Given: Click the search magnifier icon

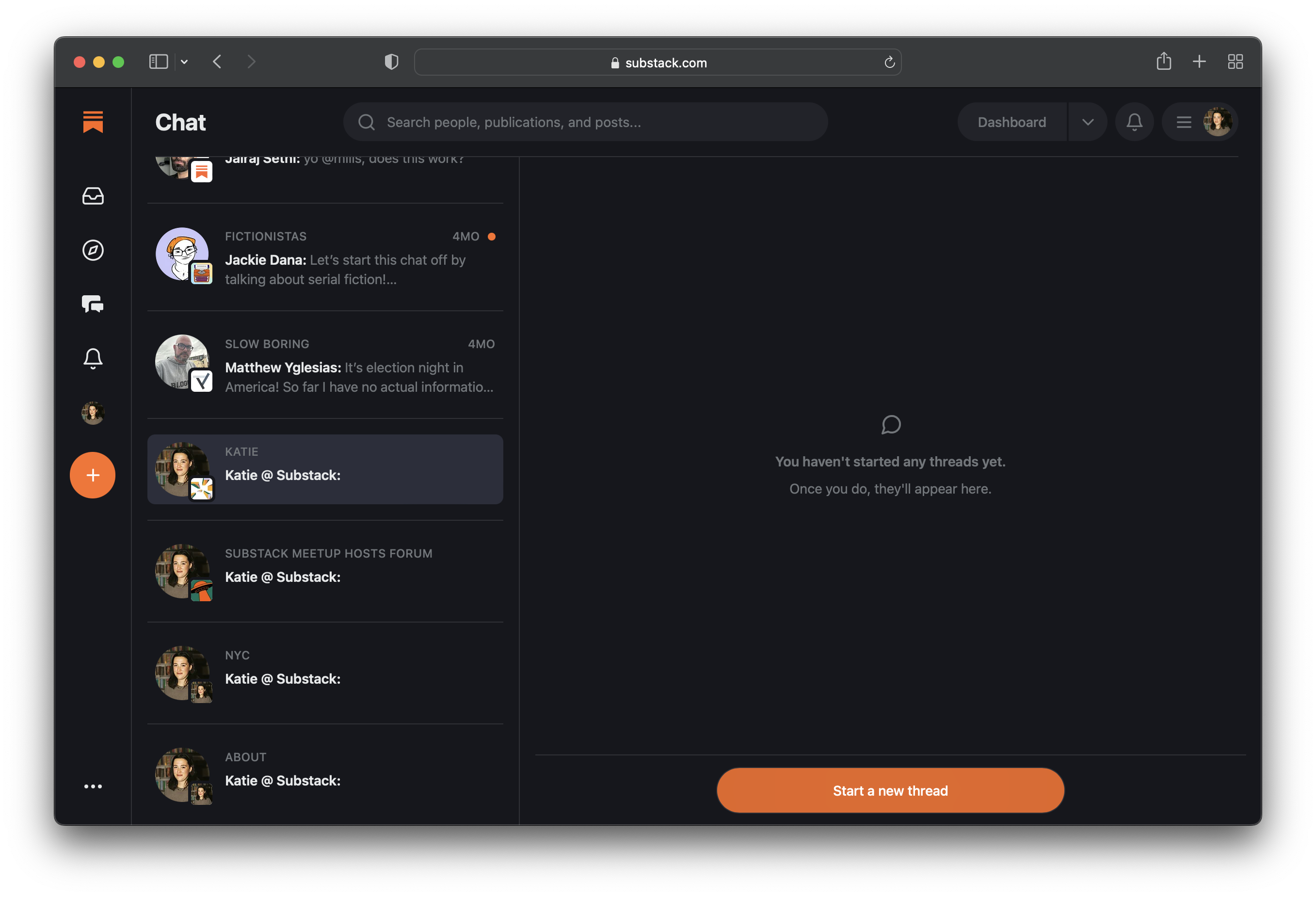Looking at the screenshot, I should coord(367,122).
